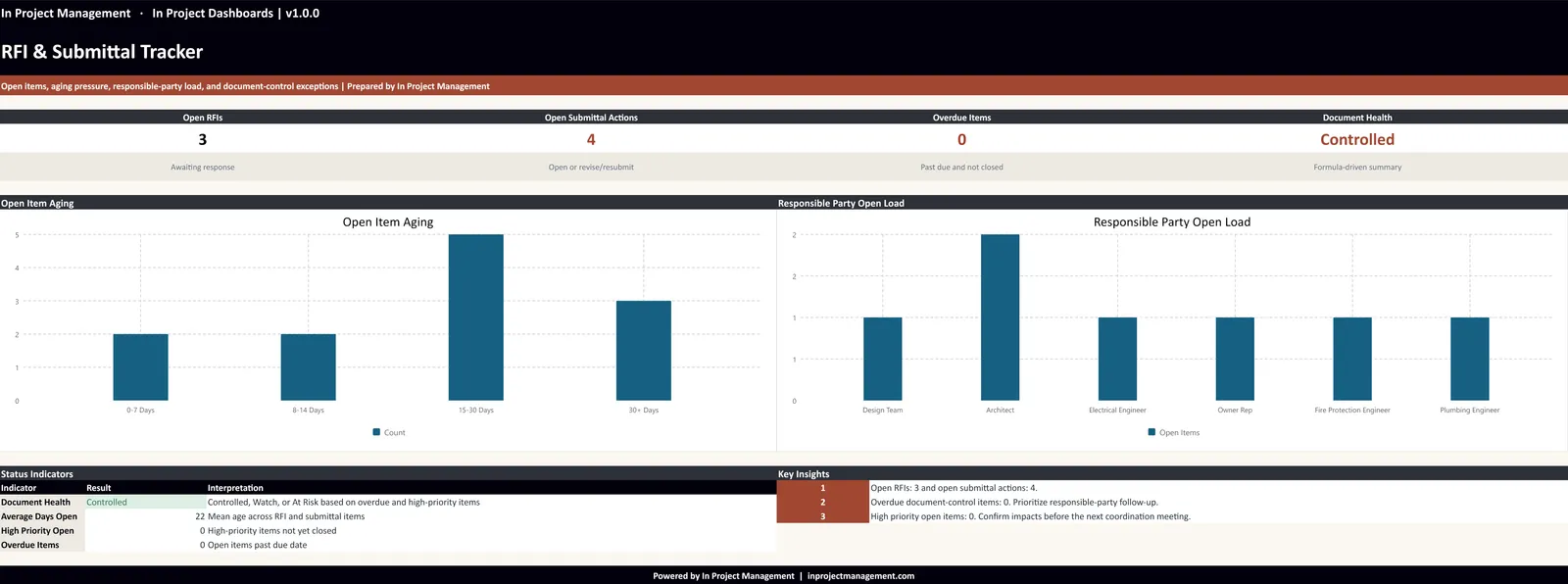
Task: Click the Key Insights section header
Action: [804, 474]
